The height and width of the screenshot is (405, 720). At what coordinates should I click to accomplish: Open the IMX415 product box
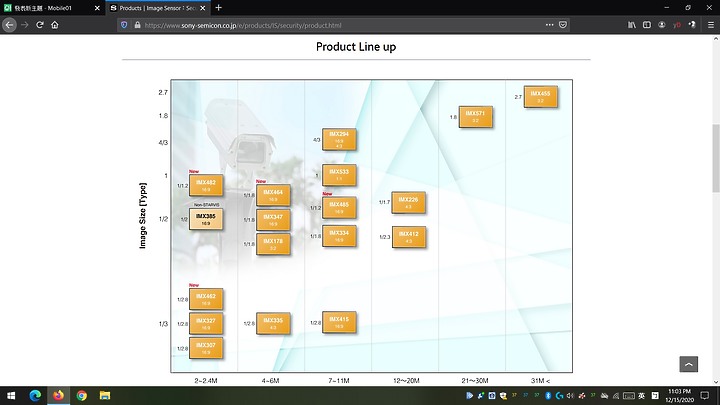(339, 322)
